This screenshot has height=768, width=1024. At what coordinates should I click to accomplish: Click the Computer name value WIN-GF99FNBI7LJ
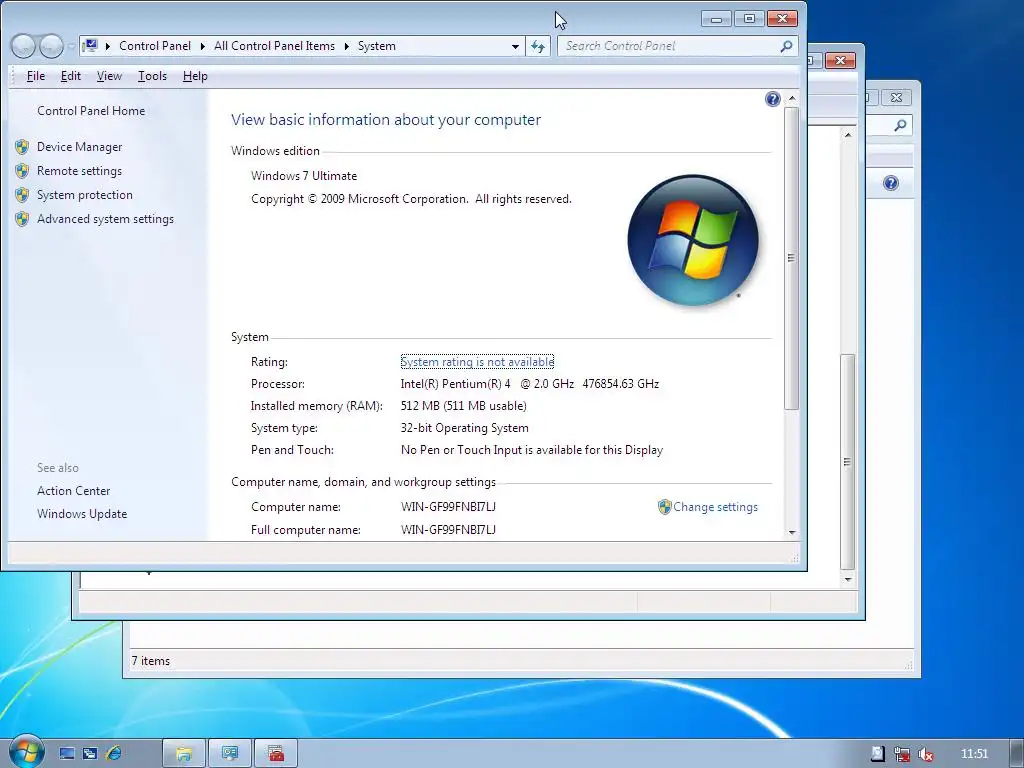point(448,507)
